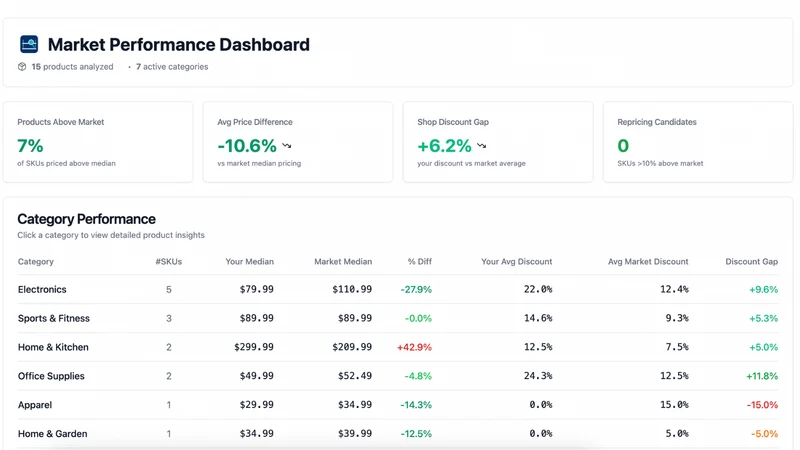The width and height of the screenshot is (800, 450).
Task: Click the 14.6% Sports & Fitness average discount
Action: [538, 318]
